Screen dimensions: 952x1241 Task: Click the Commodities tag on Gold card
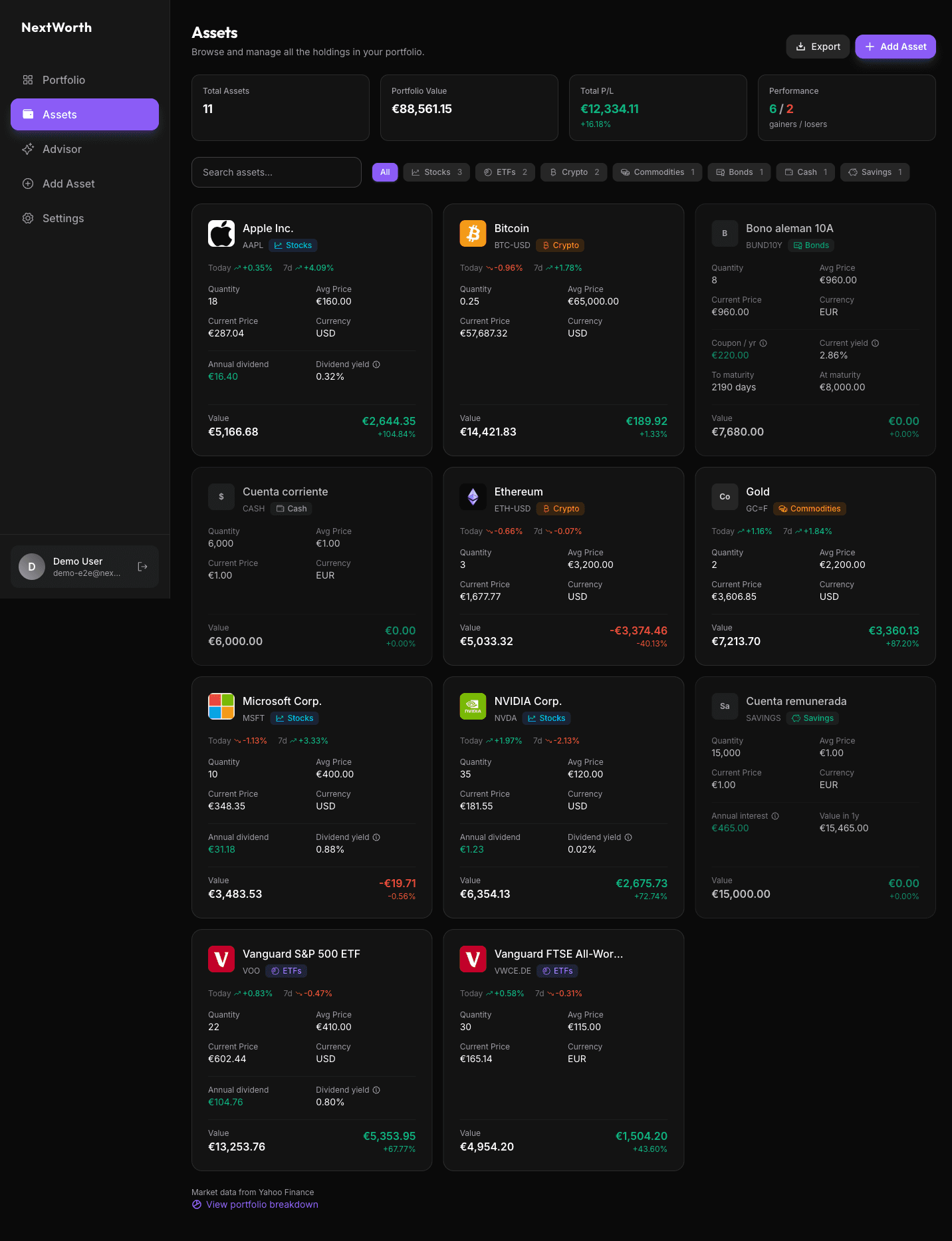tap(810, 509)
